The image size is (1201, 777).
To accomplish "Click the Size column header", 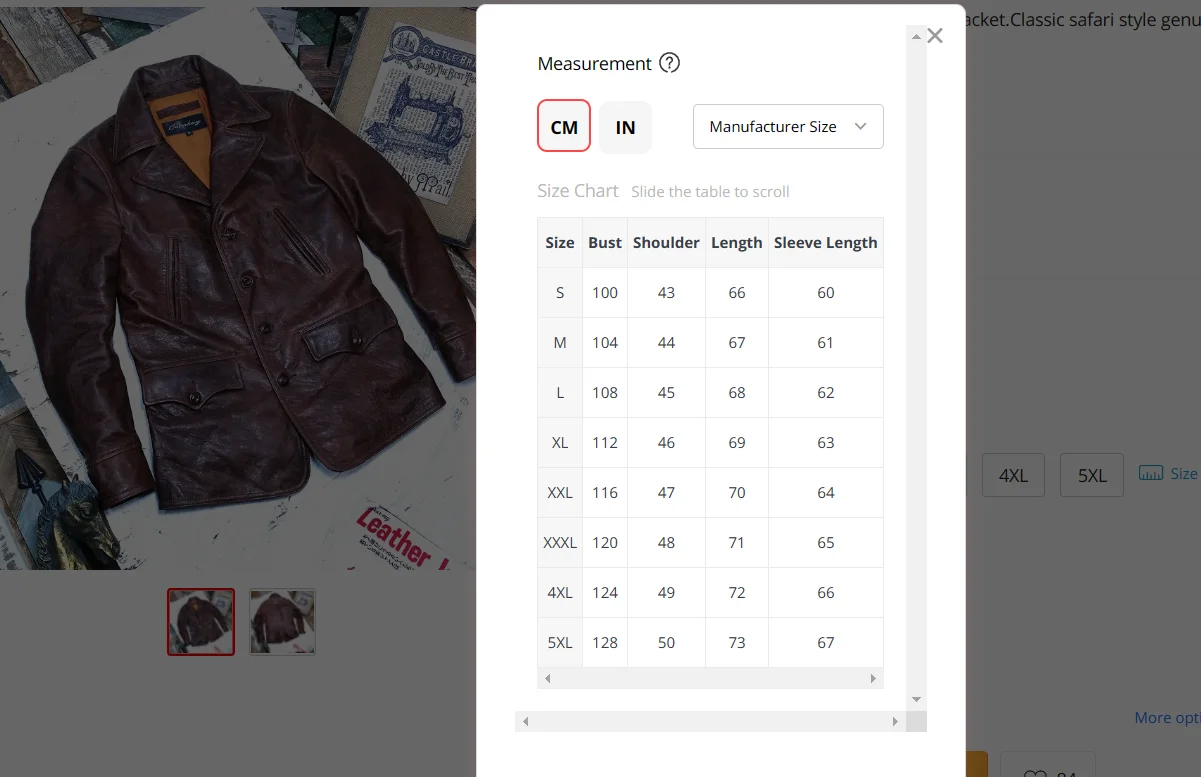I will (x=560, y=243).
